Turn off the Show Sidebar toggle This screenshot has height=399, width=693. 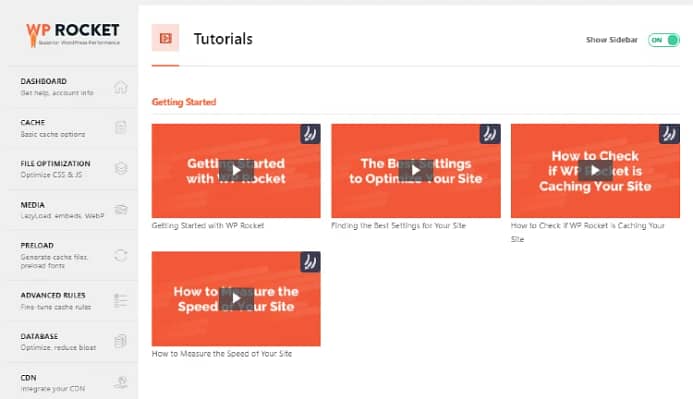[664, 40]
